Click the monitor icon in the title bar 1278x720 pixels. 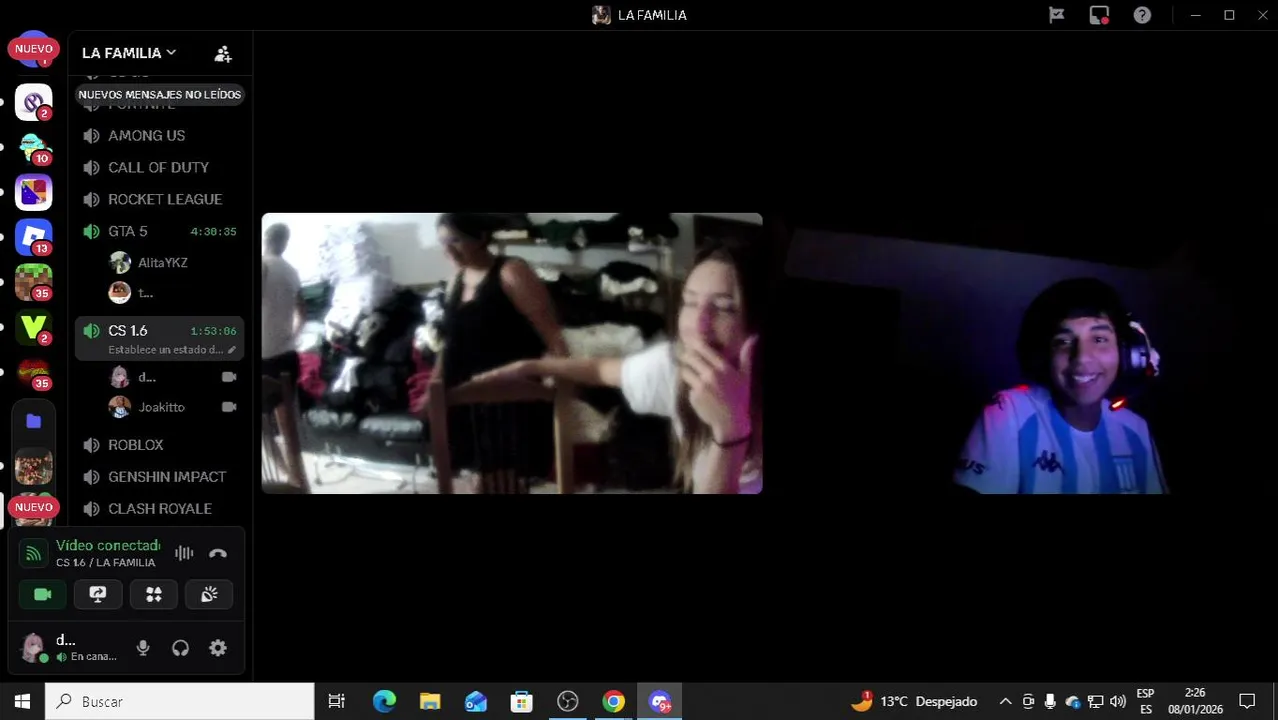[x=1099, y=15]
